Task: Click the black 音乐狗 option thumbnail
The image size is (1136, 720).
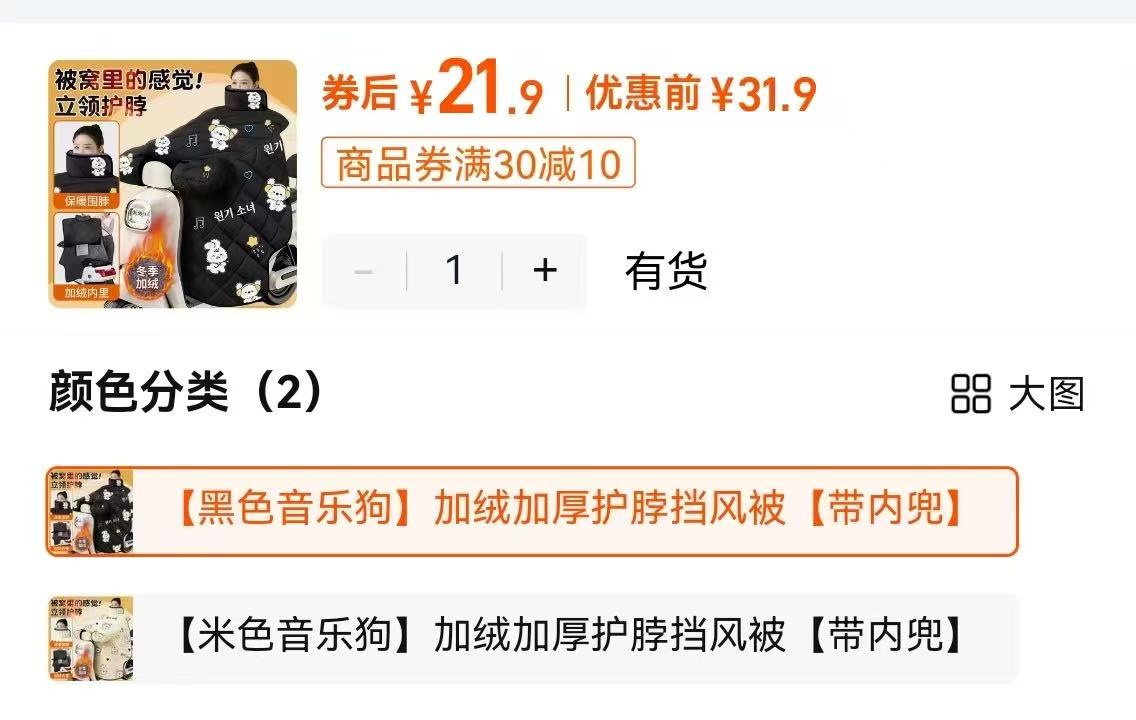Action: 91,511
